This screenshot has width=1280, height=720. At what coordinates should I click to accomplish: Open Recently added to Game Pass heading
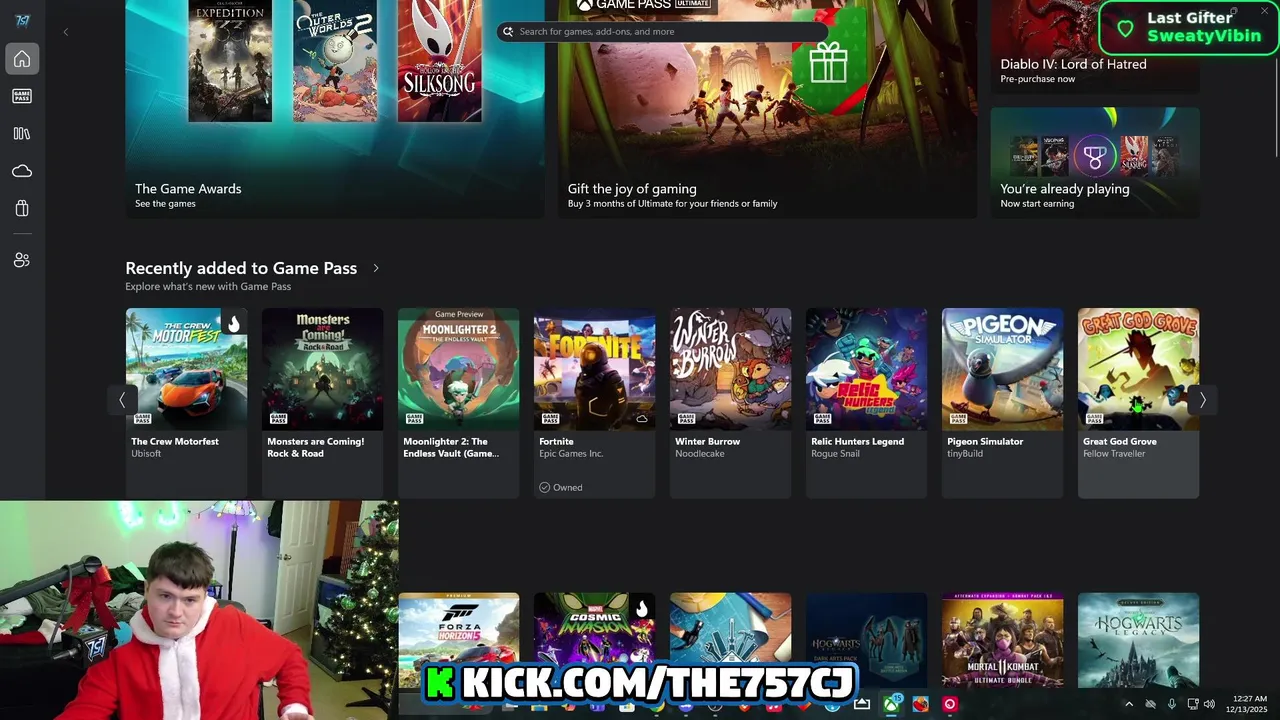241,268
